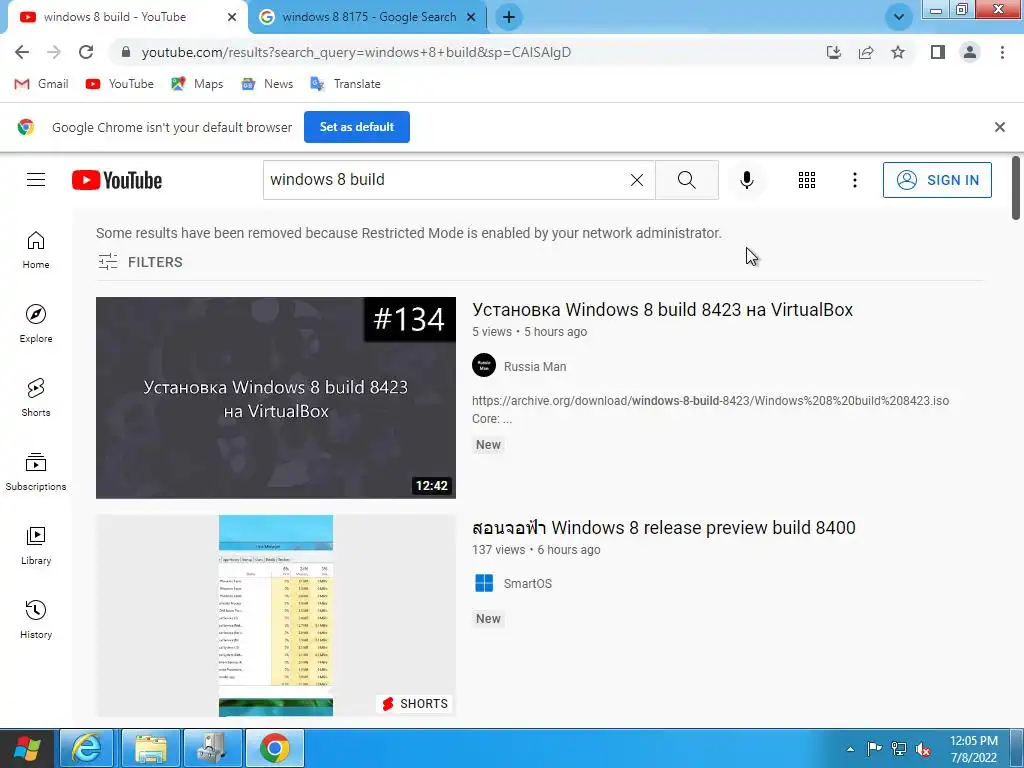This screenshot has width=1024, height=768.
Task: Dismiss the default browser notification bar
Action: tap(999, 127)
